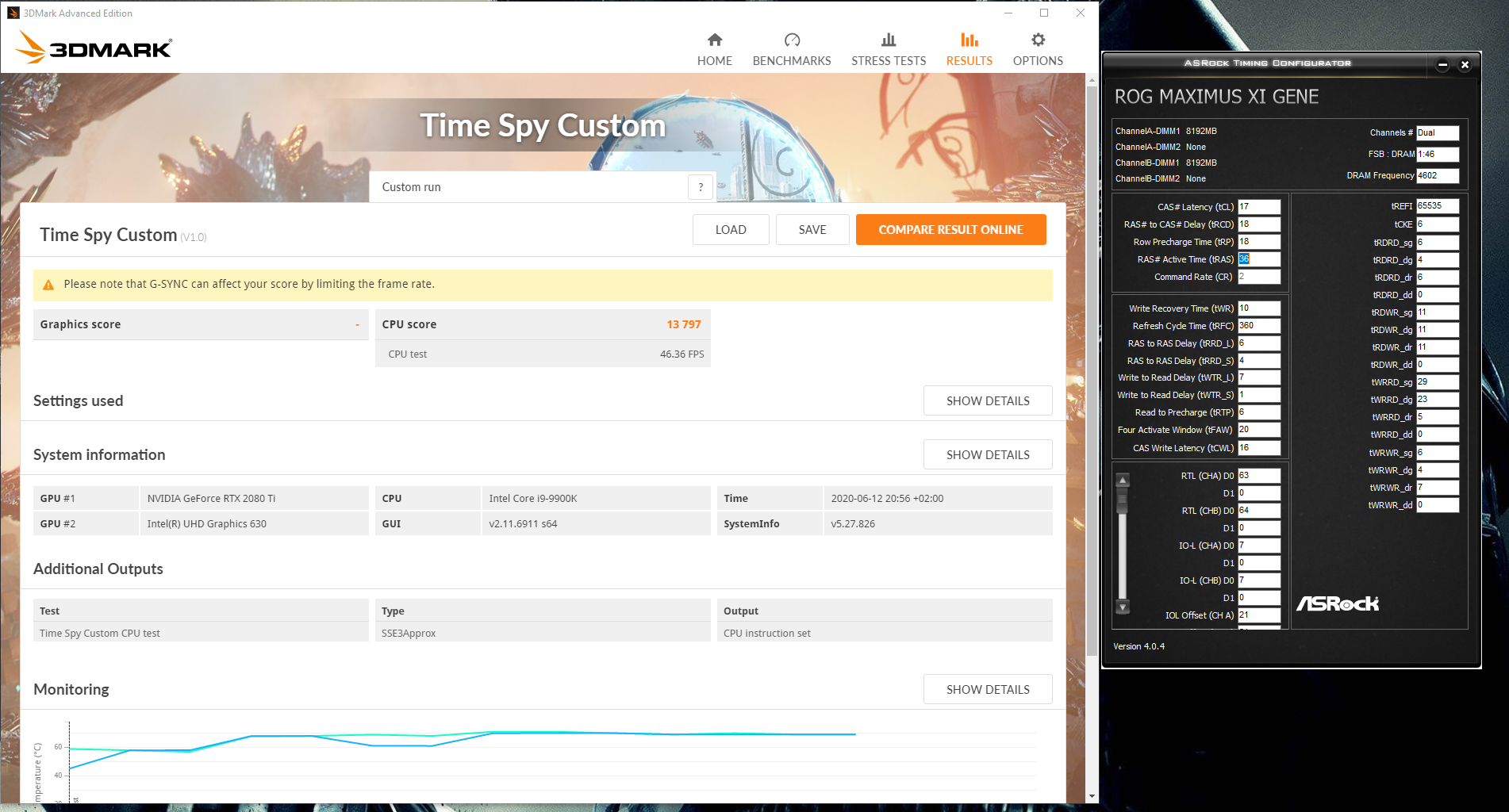Click the CPU score value 13 797
This screenshot has height=812, width=1509.
(x=684, y=324)
